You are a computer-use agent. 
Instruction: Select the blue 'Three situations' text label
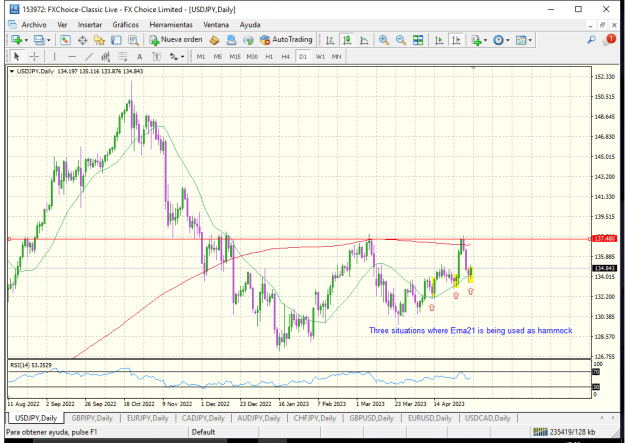(x=470, y=331)
